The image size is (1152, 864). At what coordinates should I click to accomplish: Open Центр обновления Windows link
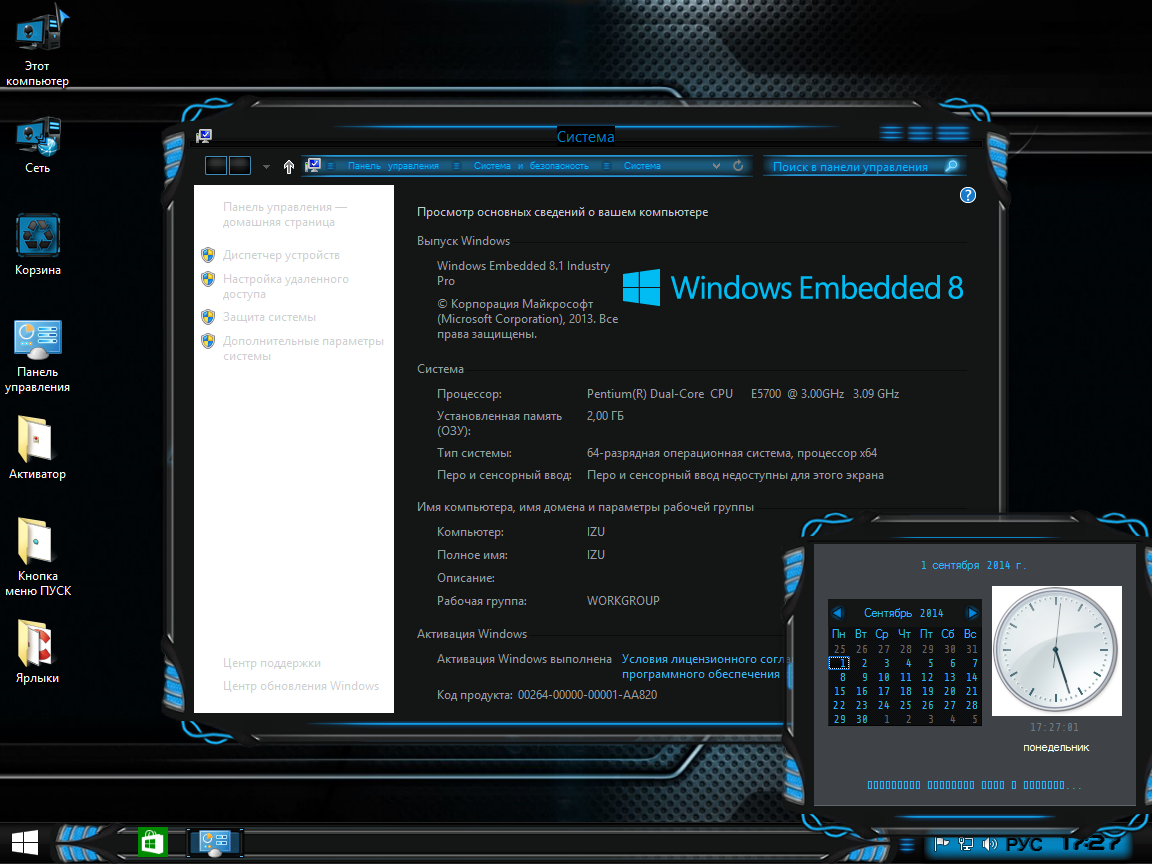[x=301, y=685]
